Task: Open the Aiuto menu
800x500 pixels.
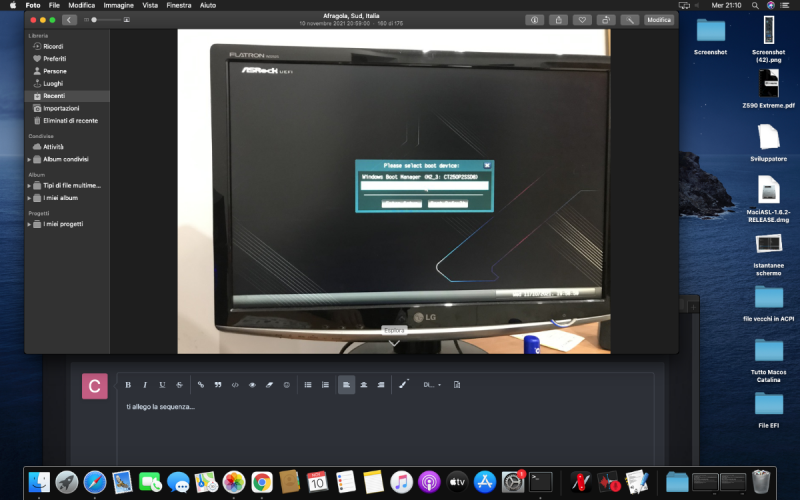Action: [x=208, y=5]
